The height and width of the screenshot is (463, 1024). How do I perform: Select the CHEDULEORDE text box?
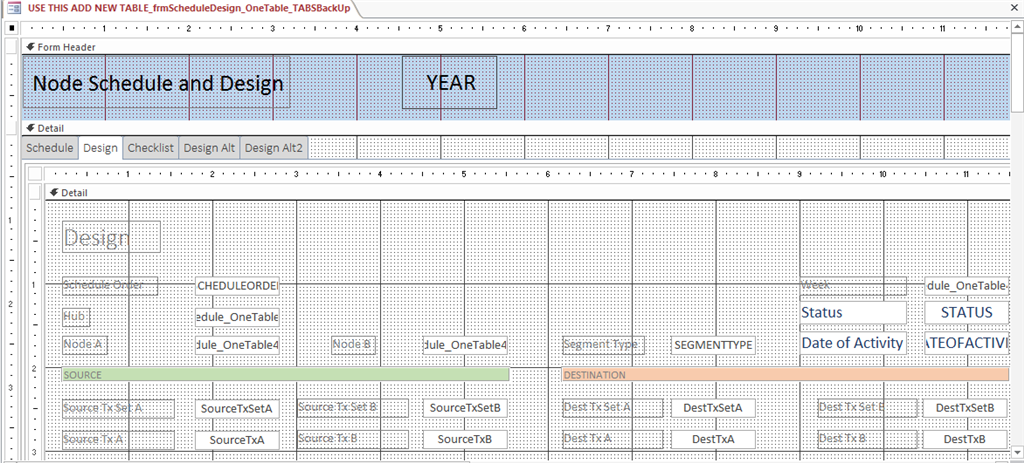[237, 285]
